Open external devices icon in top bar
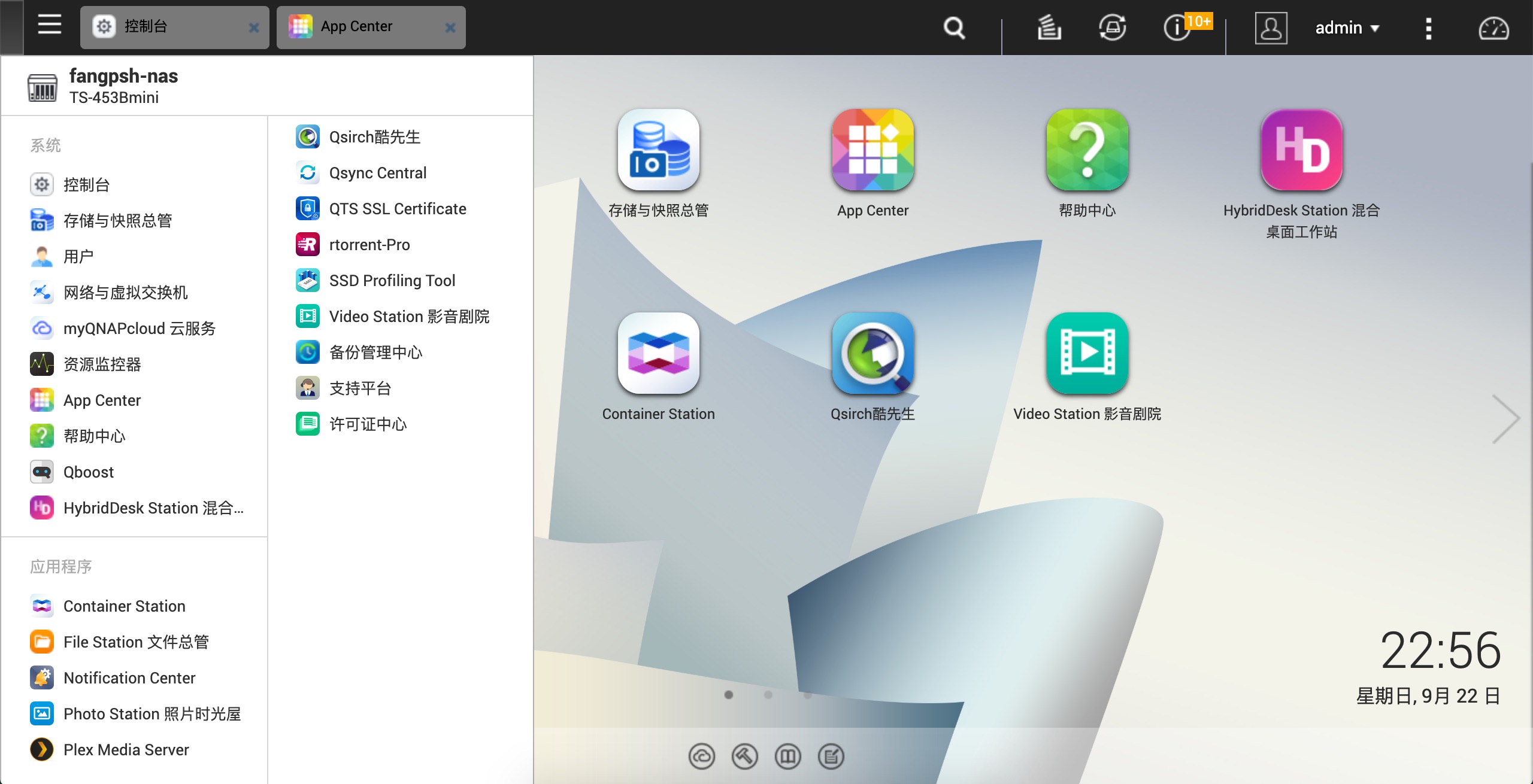This screenshot has height=784, width=1533. [1113, 28]
